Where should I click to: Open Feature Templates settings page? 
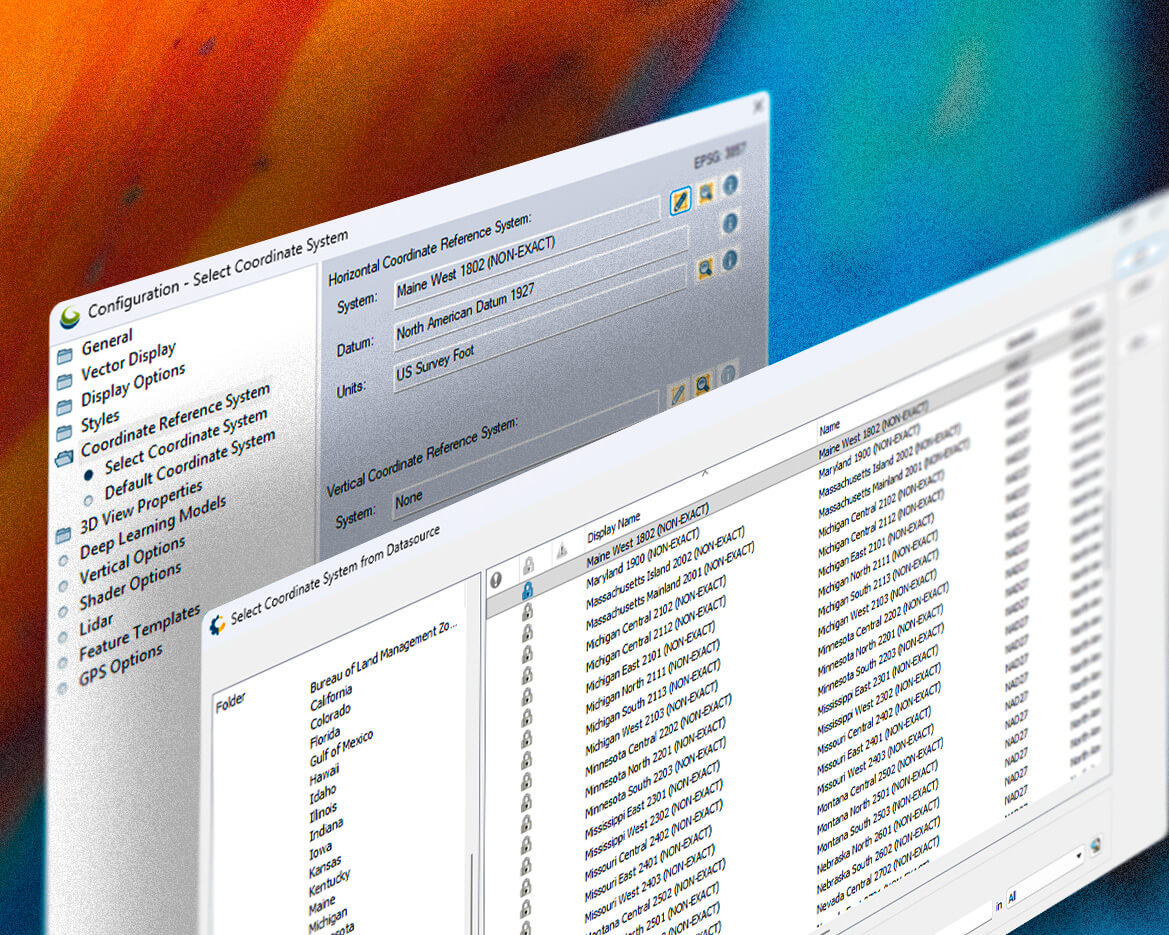[140, 633]
